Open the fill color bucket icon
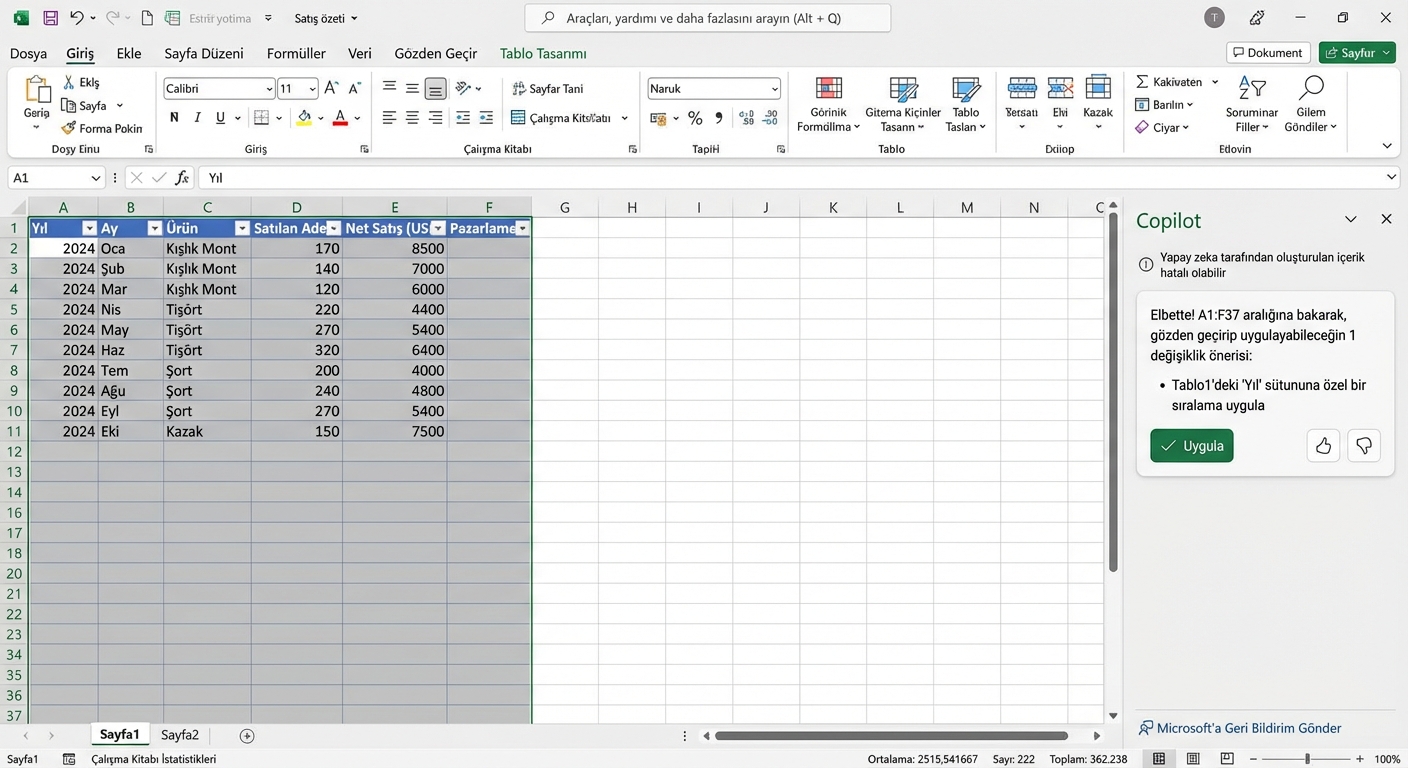This screenshot has width=1408, height=768. click(305, 117)
